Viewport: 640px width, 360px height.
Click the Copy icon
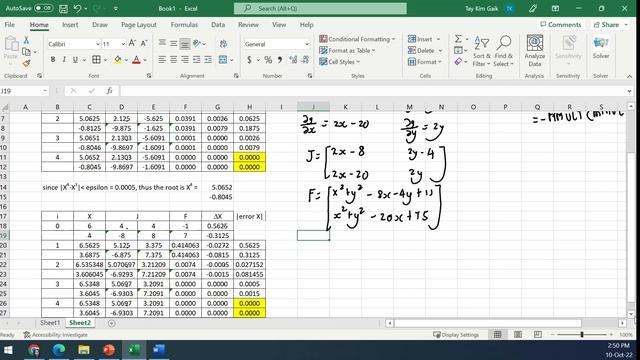26,52
